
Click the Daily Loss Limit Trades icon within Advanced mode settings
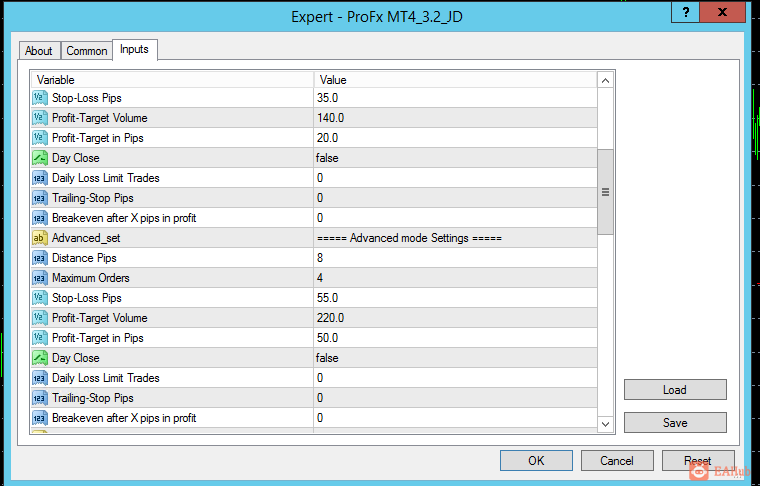click(40, 378)
